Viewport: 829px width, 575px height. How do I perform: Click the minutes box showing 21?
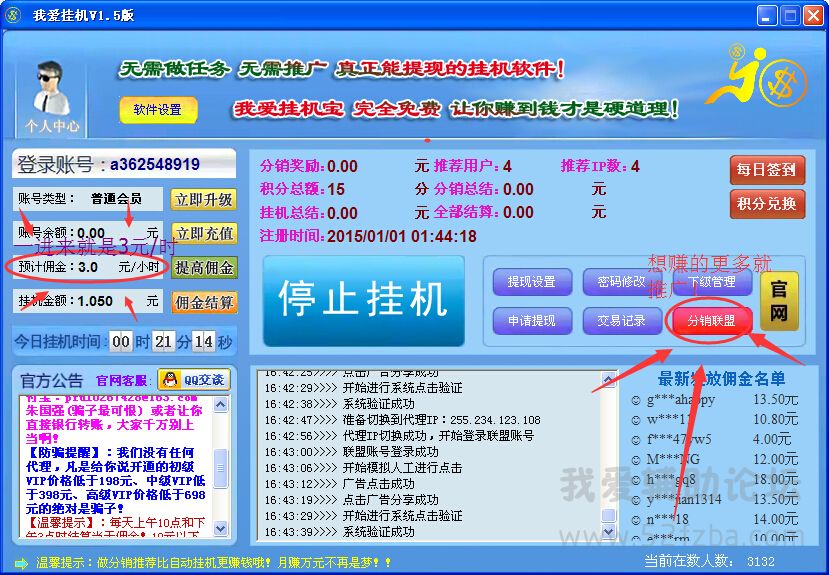coord(163,342)
